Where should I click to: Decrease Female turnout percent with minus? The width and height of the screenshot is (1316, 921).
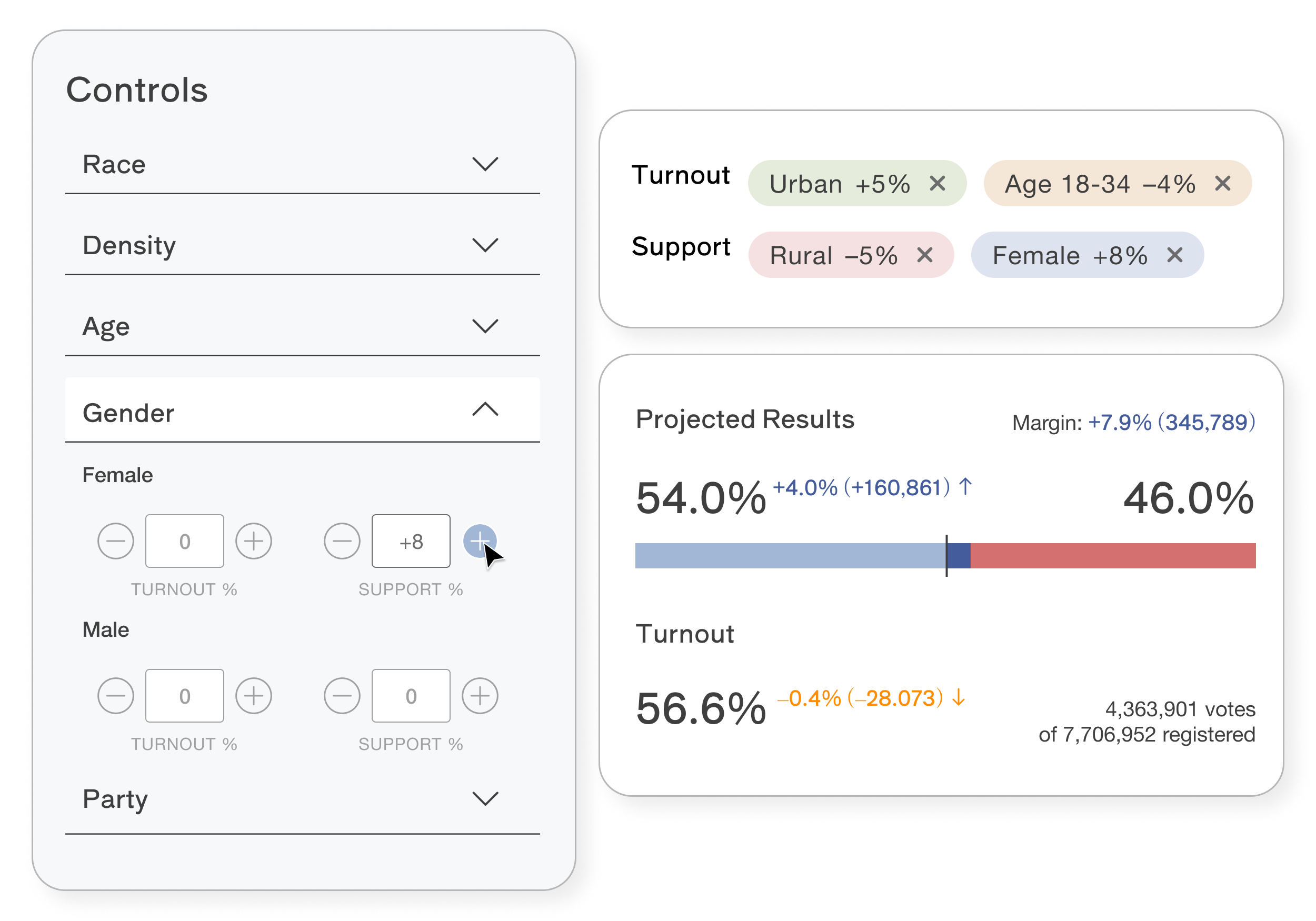(116, 540)
